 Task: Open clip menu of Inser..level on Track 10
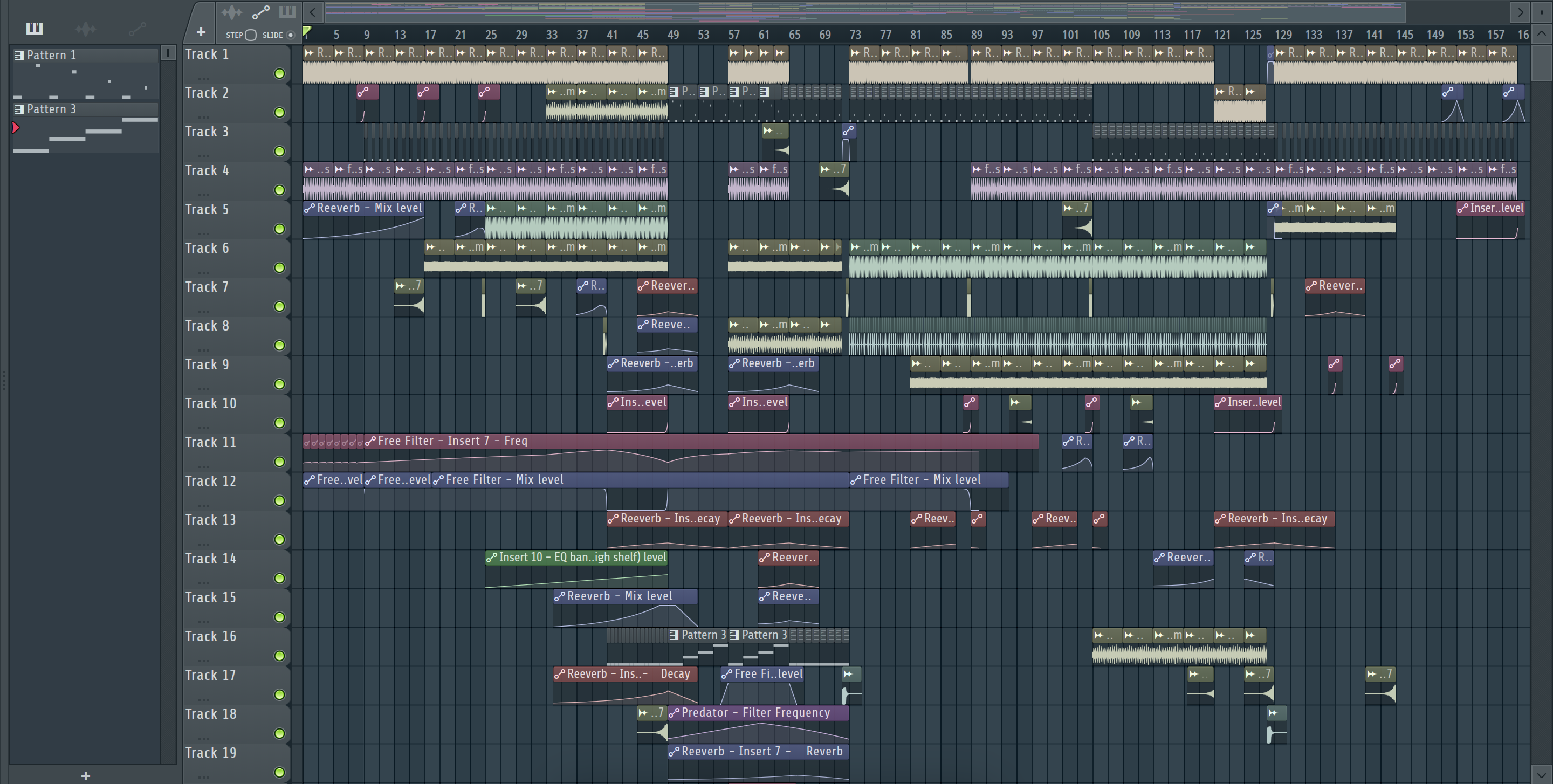point(1220,403)
